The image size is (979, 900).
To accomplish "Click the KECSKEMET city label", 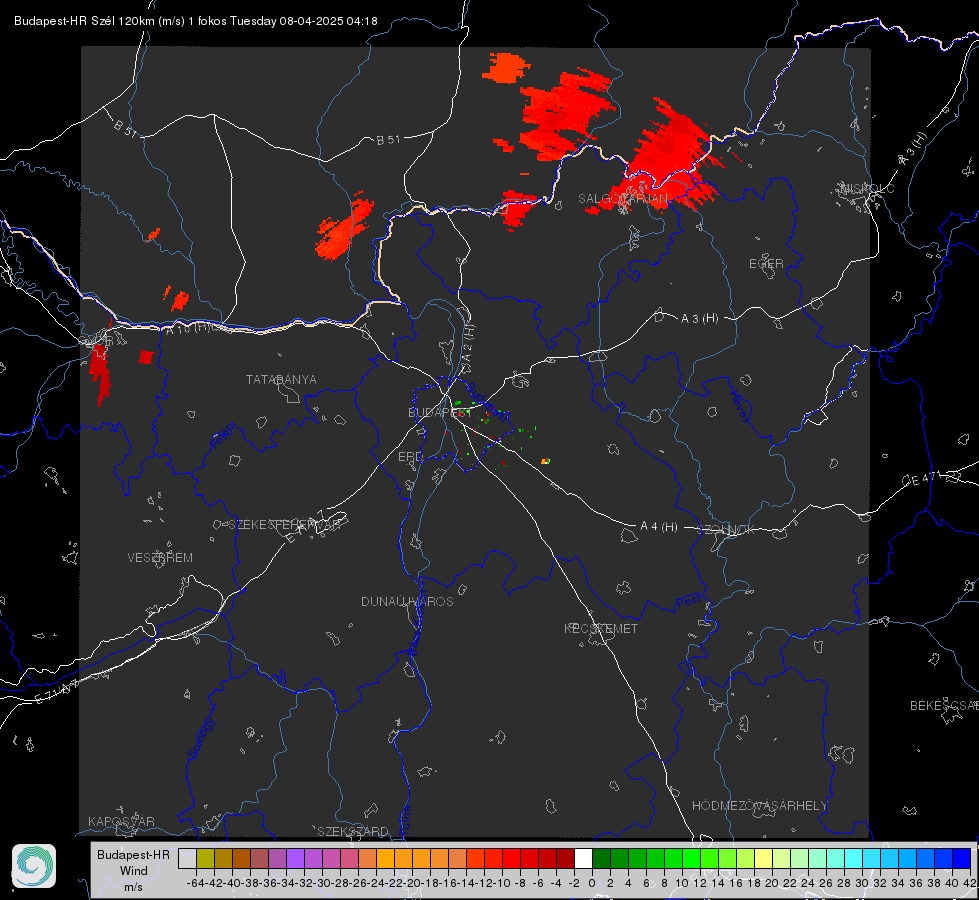I will click(x=601, y=629).
